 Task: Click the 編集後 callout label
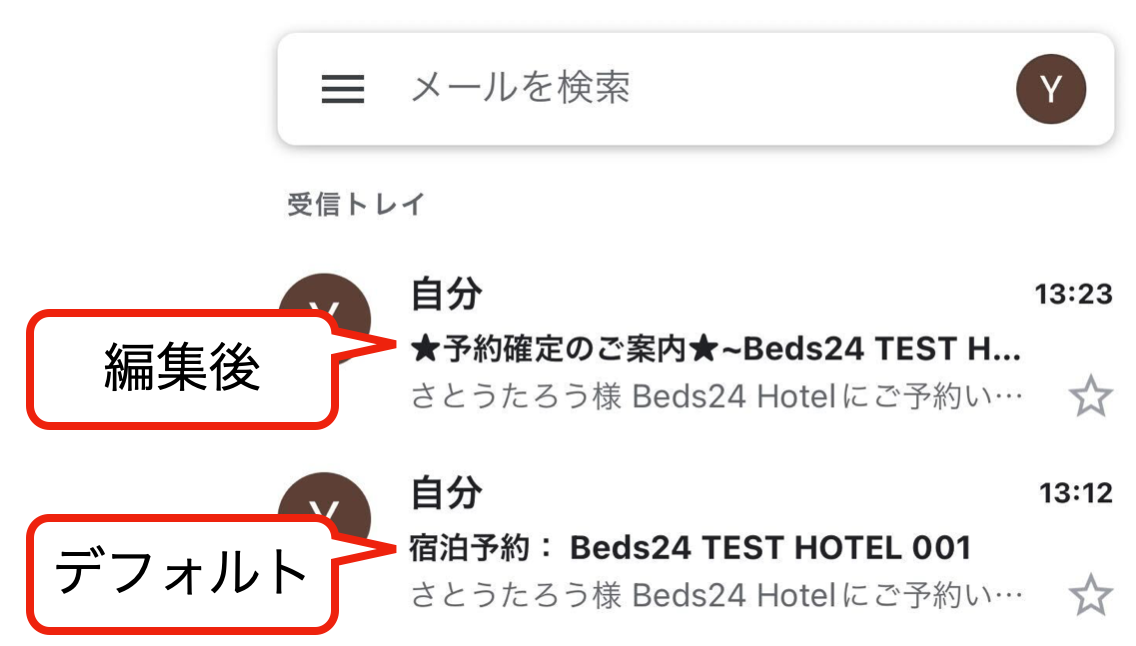[182, 369]
